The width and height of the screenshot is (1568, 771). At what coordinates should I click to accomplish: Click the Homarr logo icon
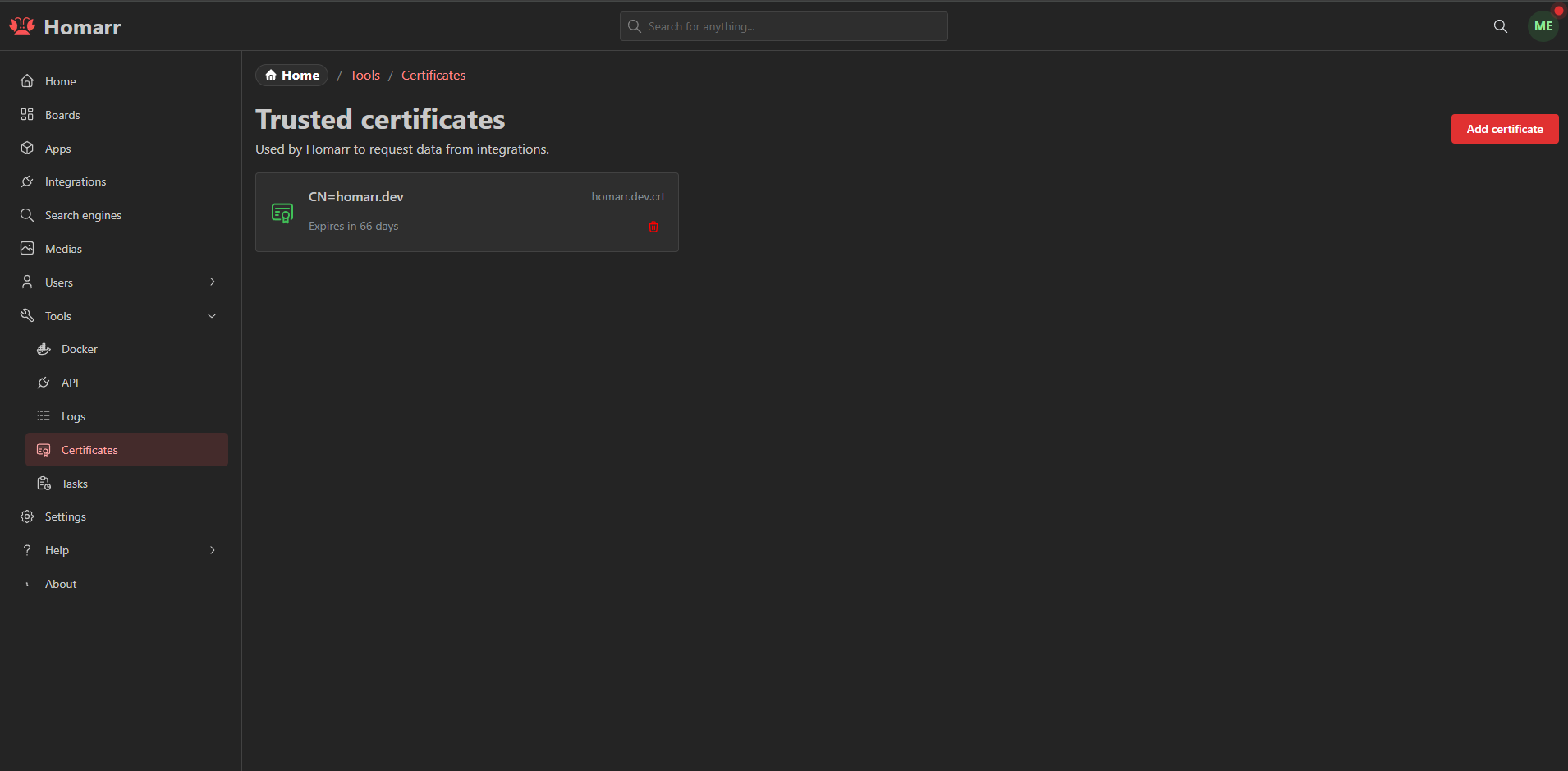(x=22, y=26)
